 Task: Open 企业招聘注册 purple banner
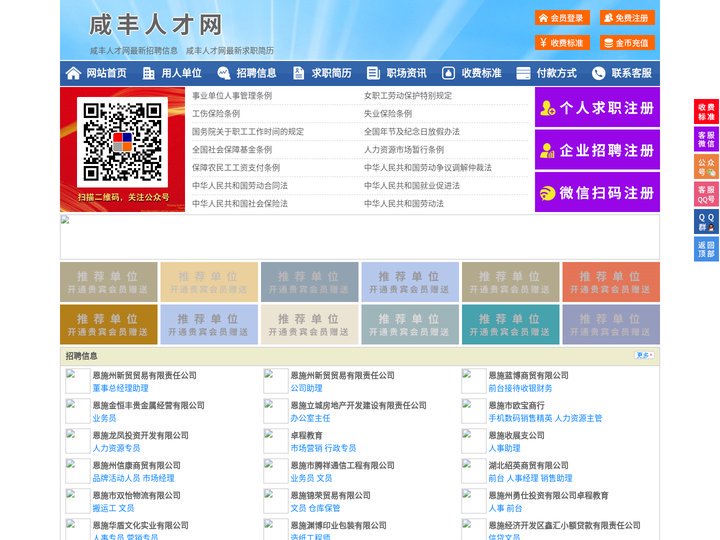coord(597,150)
